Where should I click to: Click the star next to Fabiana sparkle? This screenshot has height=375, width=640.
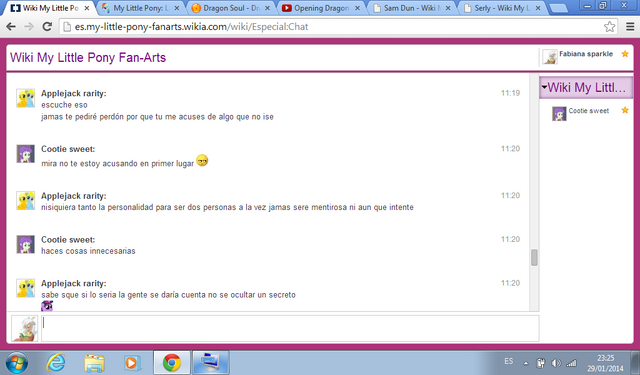coord(625,54)
